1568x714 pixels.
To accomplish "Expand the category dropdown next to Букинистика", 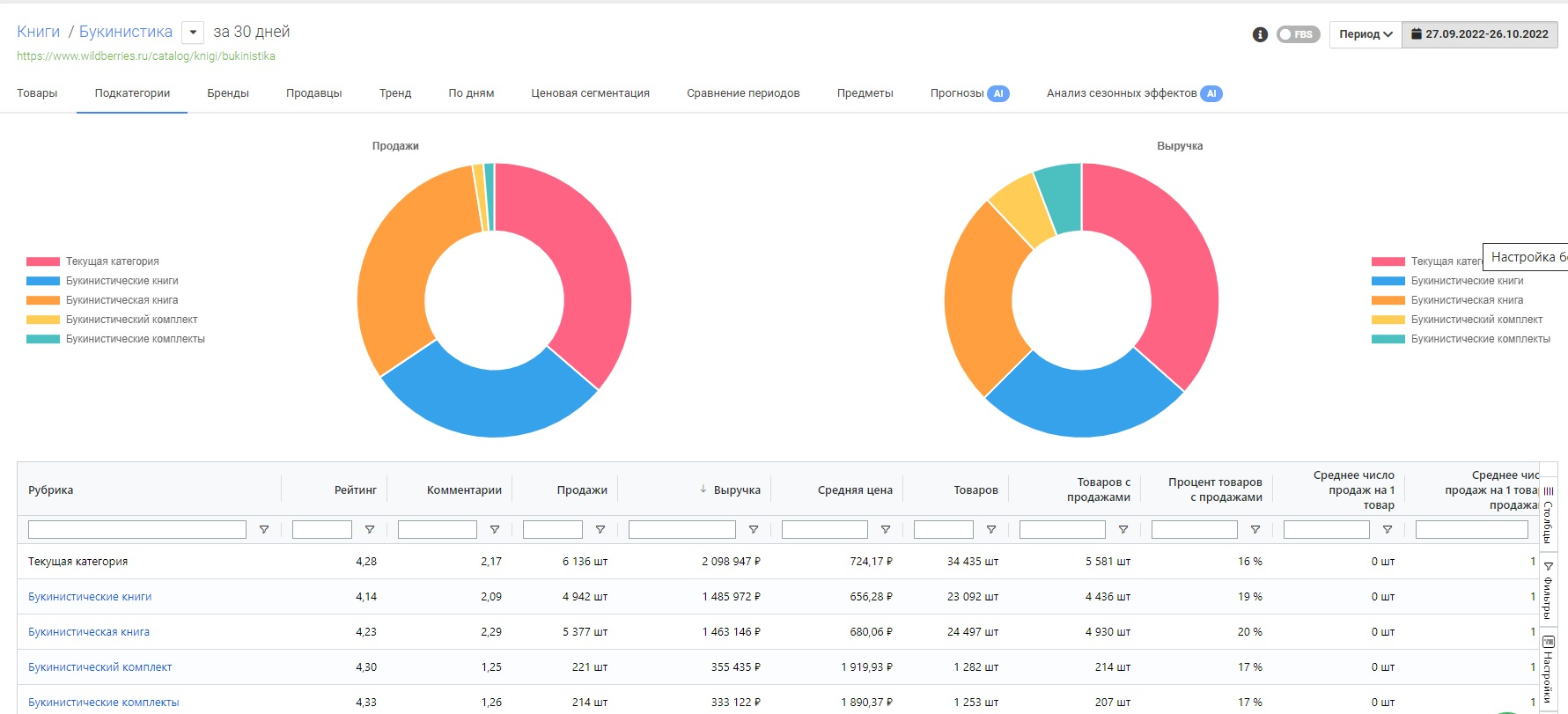I will (x=193, y=33).
